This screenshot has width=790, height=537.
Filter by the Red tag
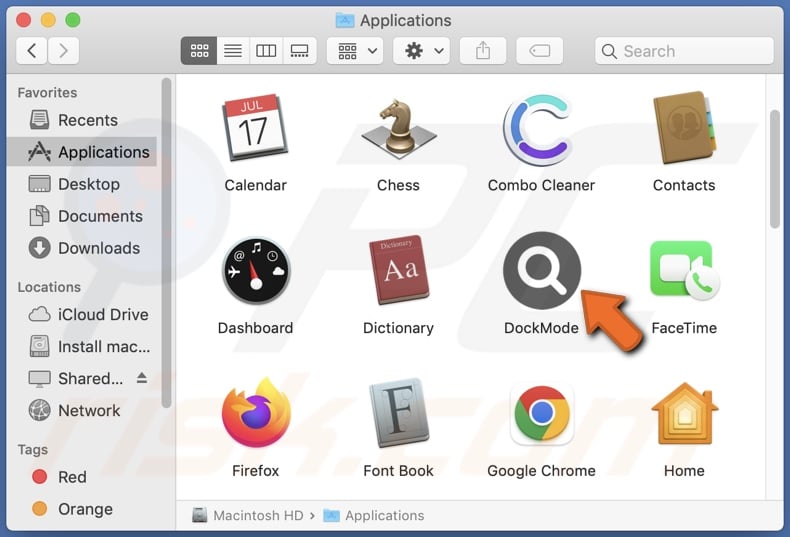(59, 477)
